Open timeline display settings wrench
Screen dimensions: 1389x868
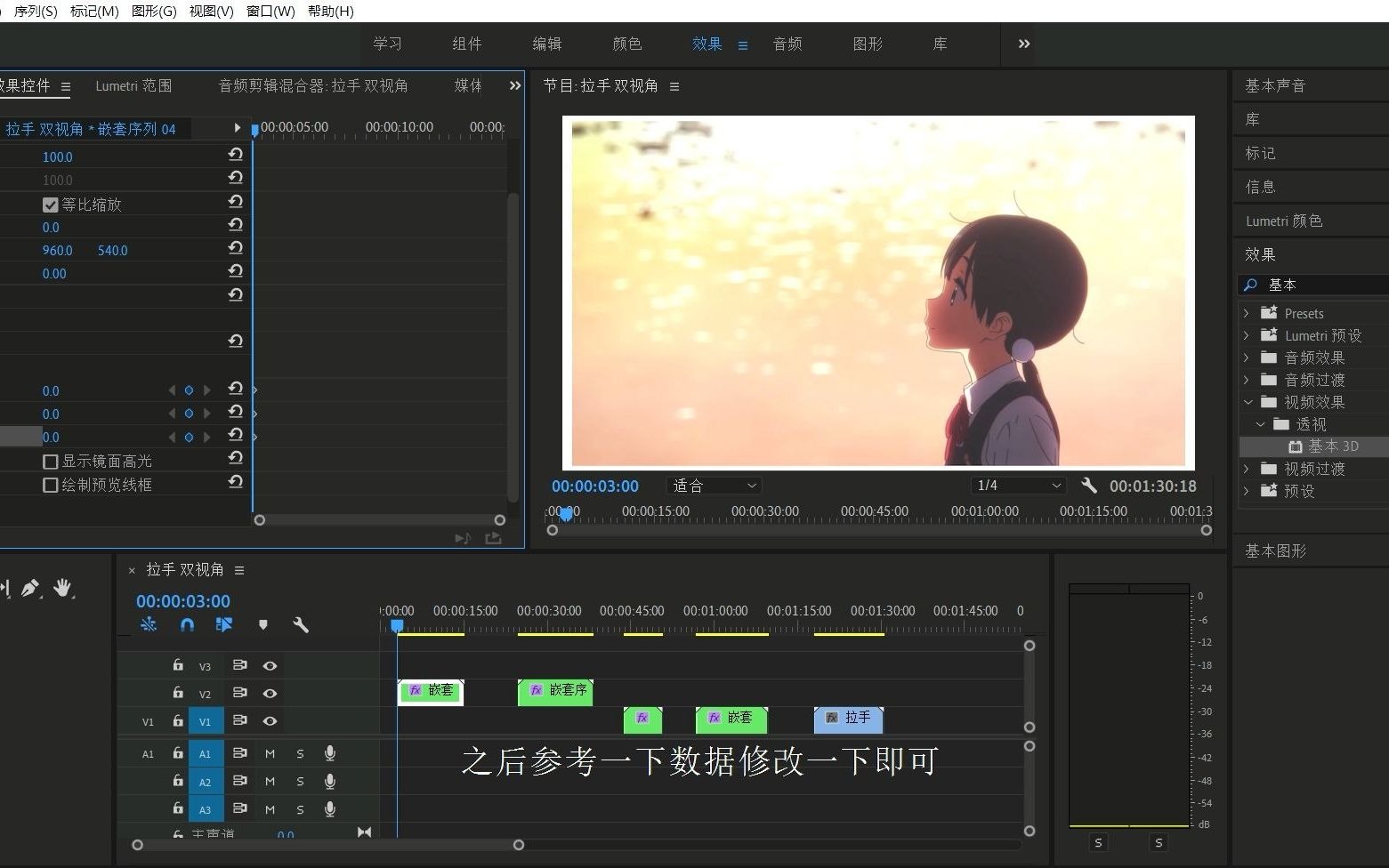point(301,625)
